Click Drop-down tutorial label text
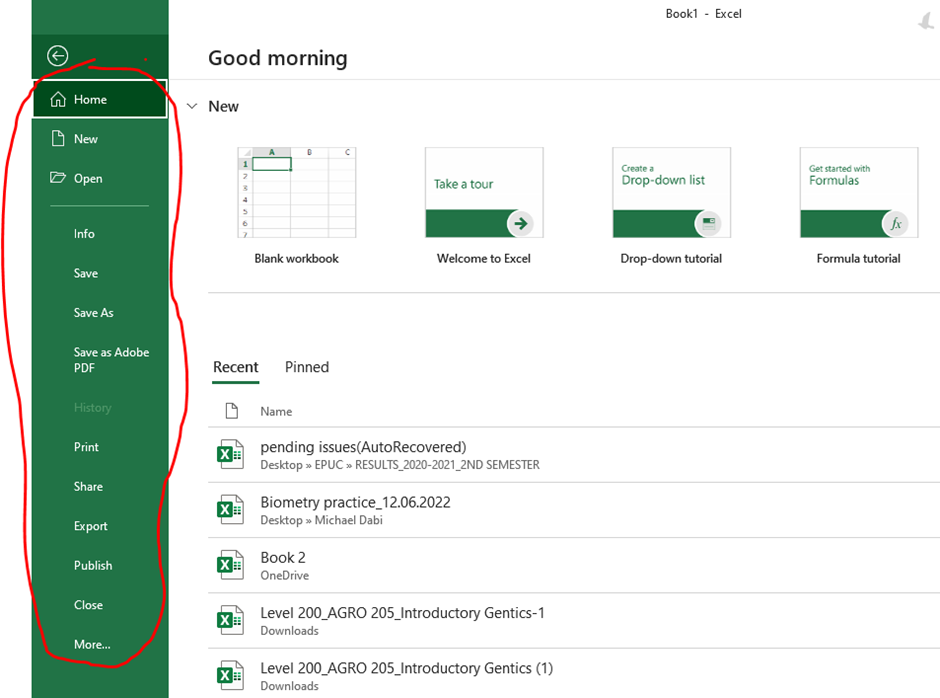 click(671, 258)
